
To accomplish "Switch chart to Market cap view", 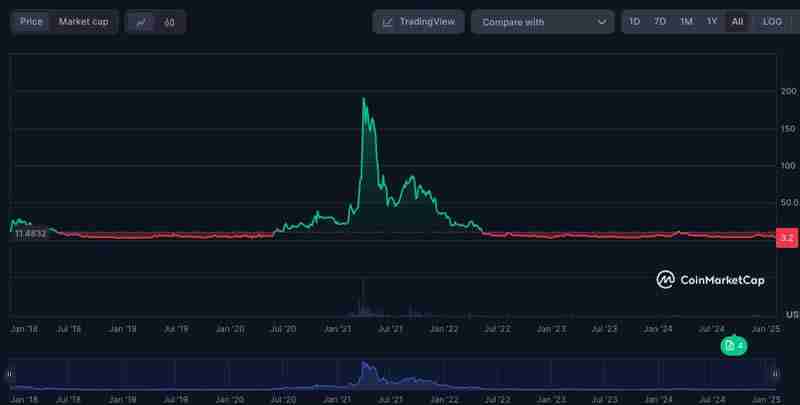I will [x=83, y=21].
